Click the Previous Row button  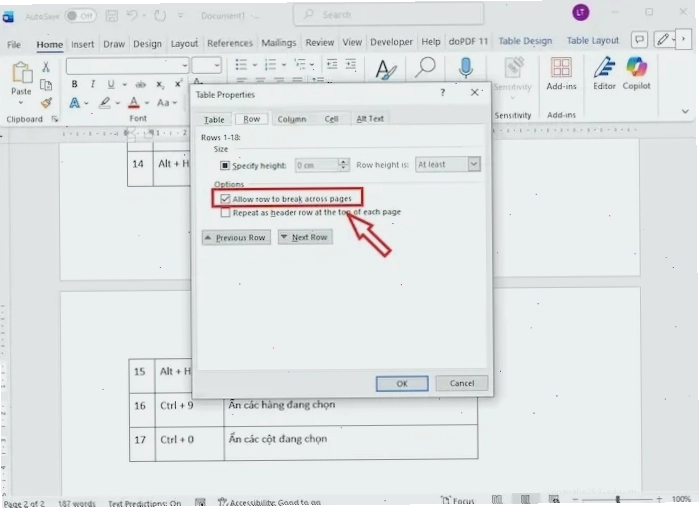click(236, 238)
